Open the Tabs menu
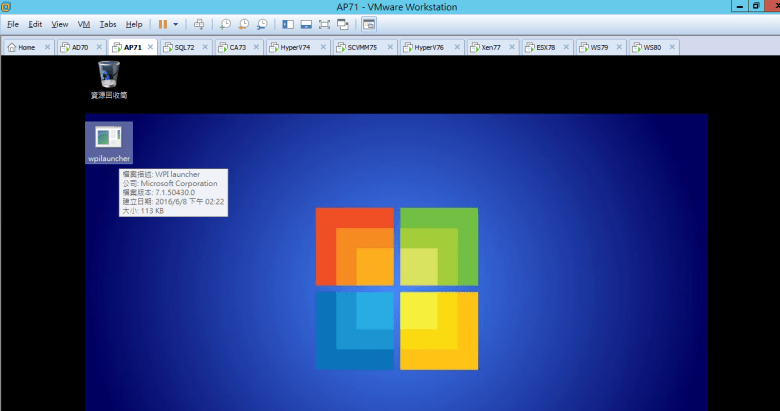The width and height of the screenshot is (780, 411). coord(108,23)
